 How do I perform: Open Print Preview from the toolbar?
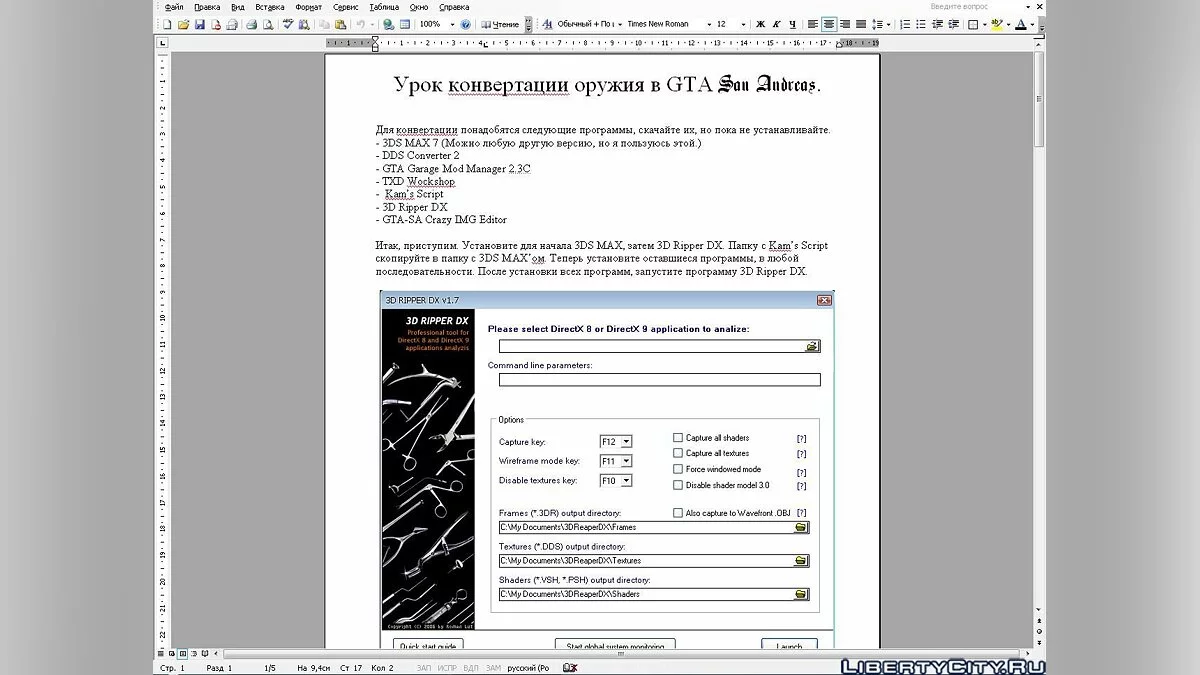click(267, 24)
